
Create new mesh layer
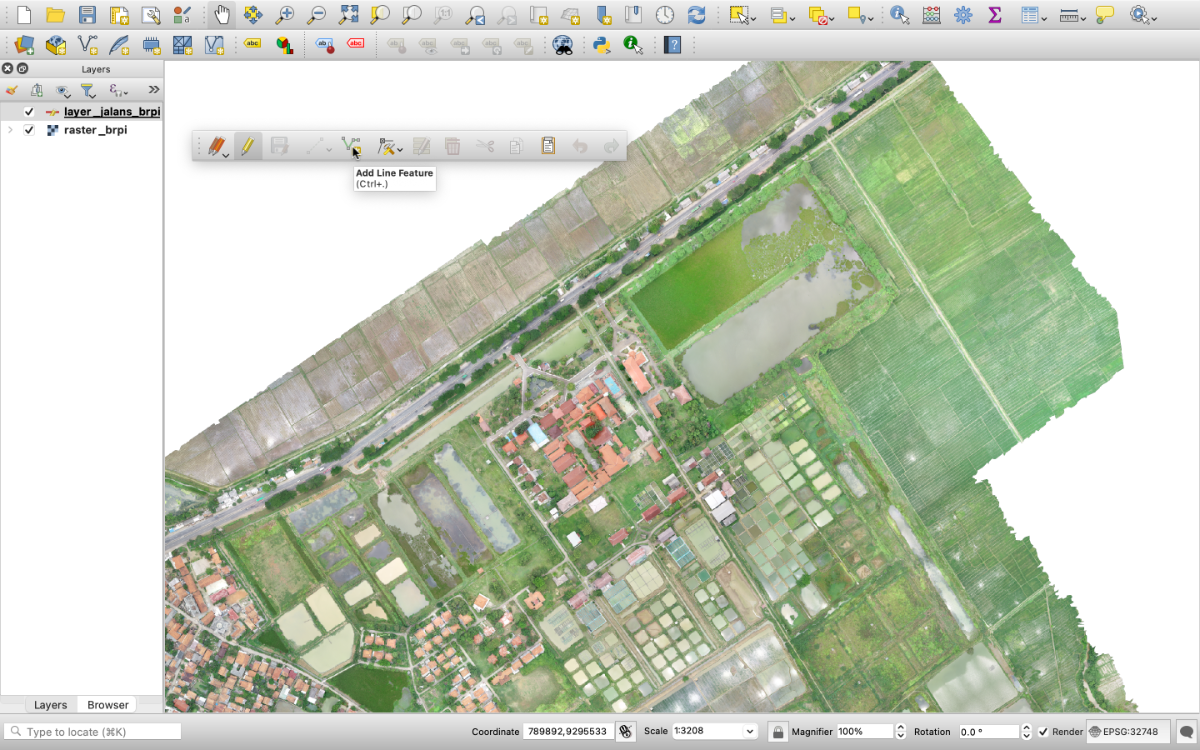(x=182, y=45)
